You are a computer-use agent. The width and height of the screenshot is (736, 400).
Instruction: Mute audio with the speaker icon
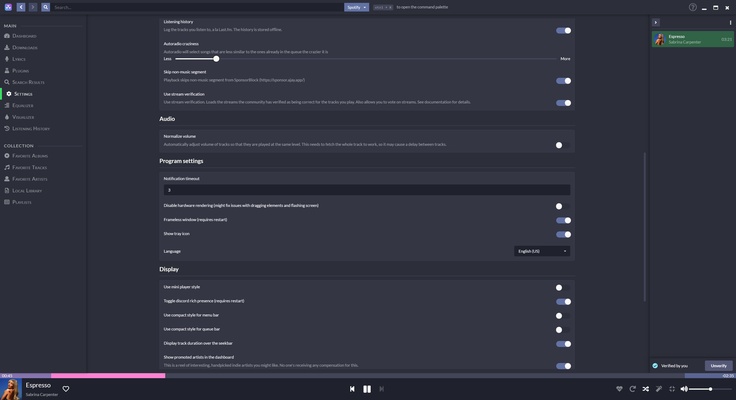[x=684, y=389]
